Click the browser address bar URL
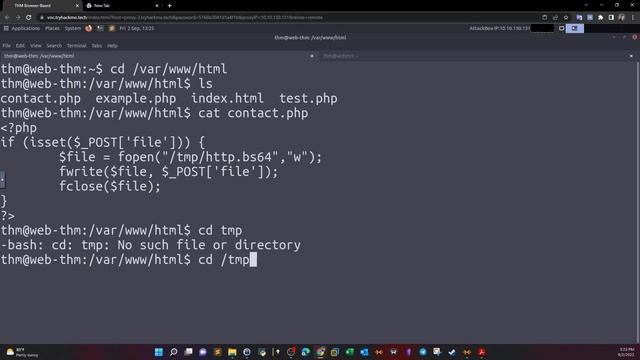The height and width of the screenshot is (360, 640). coord(184,18)
